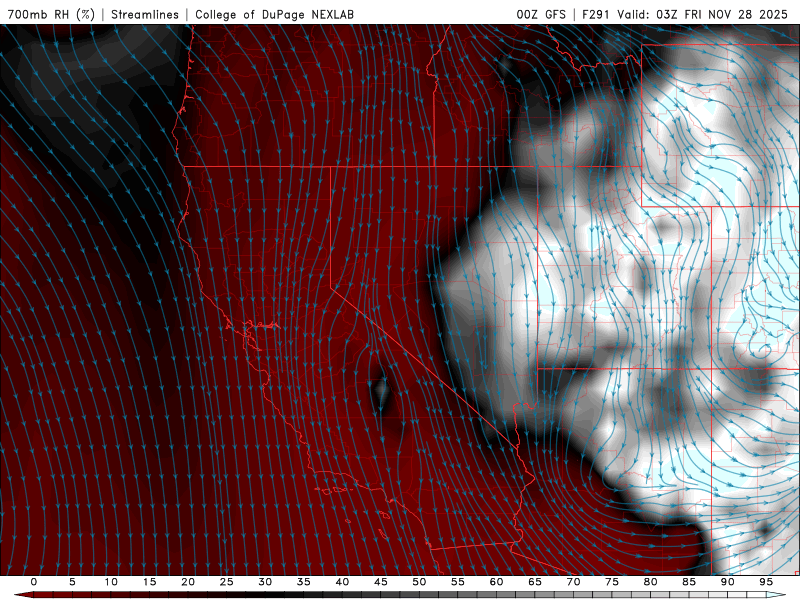Select the colorbar value label '65'
This screenshot has height=600, width=800.
tap(535, 582)
